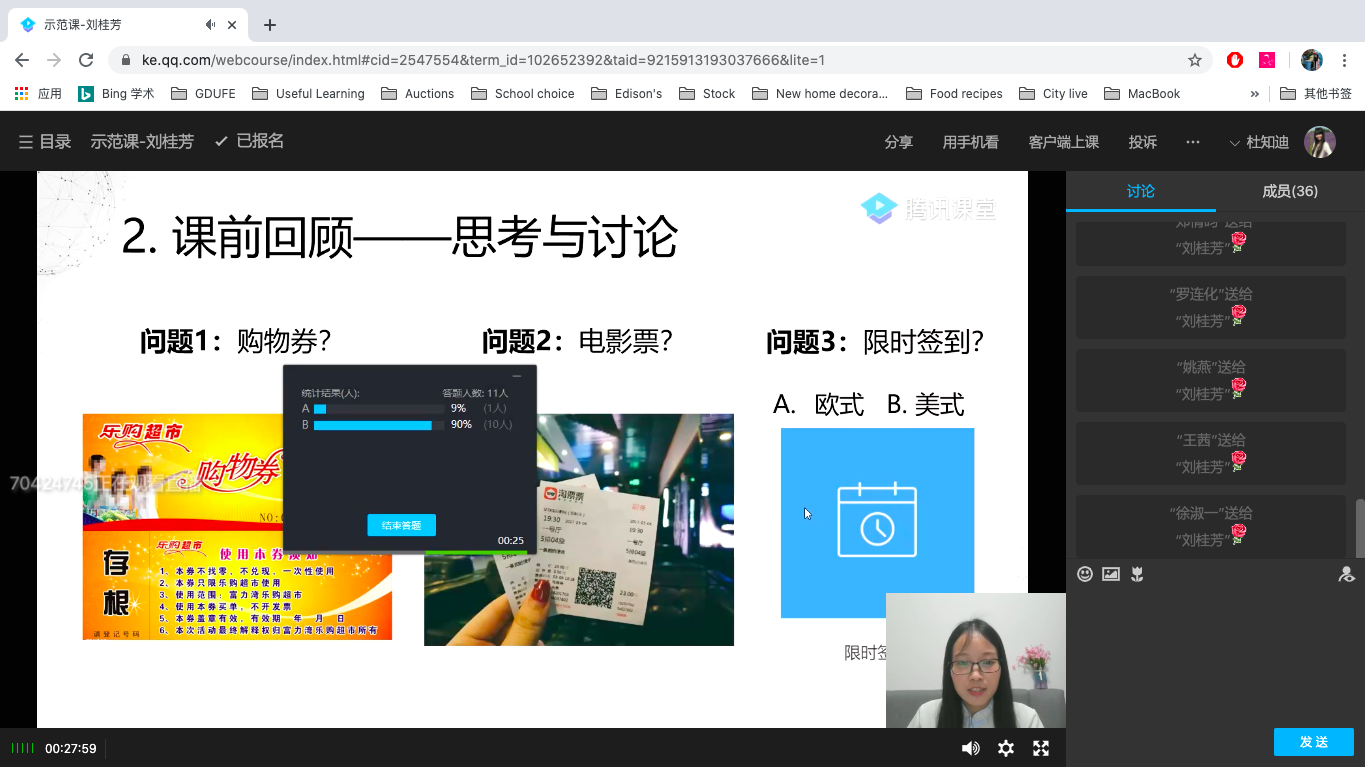Open the GDUFE bookmarks folder
The width and height of the screenshot is (1365, 767).
[x=204, y=93]
